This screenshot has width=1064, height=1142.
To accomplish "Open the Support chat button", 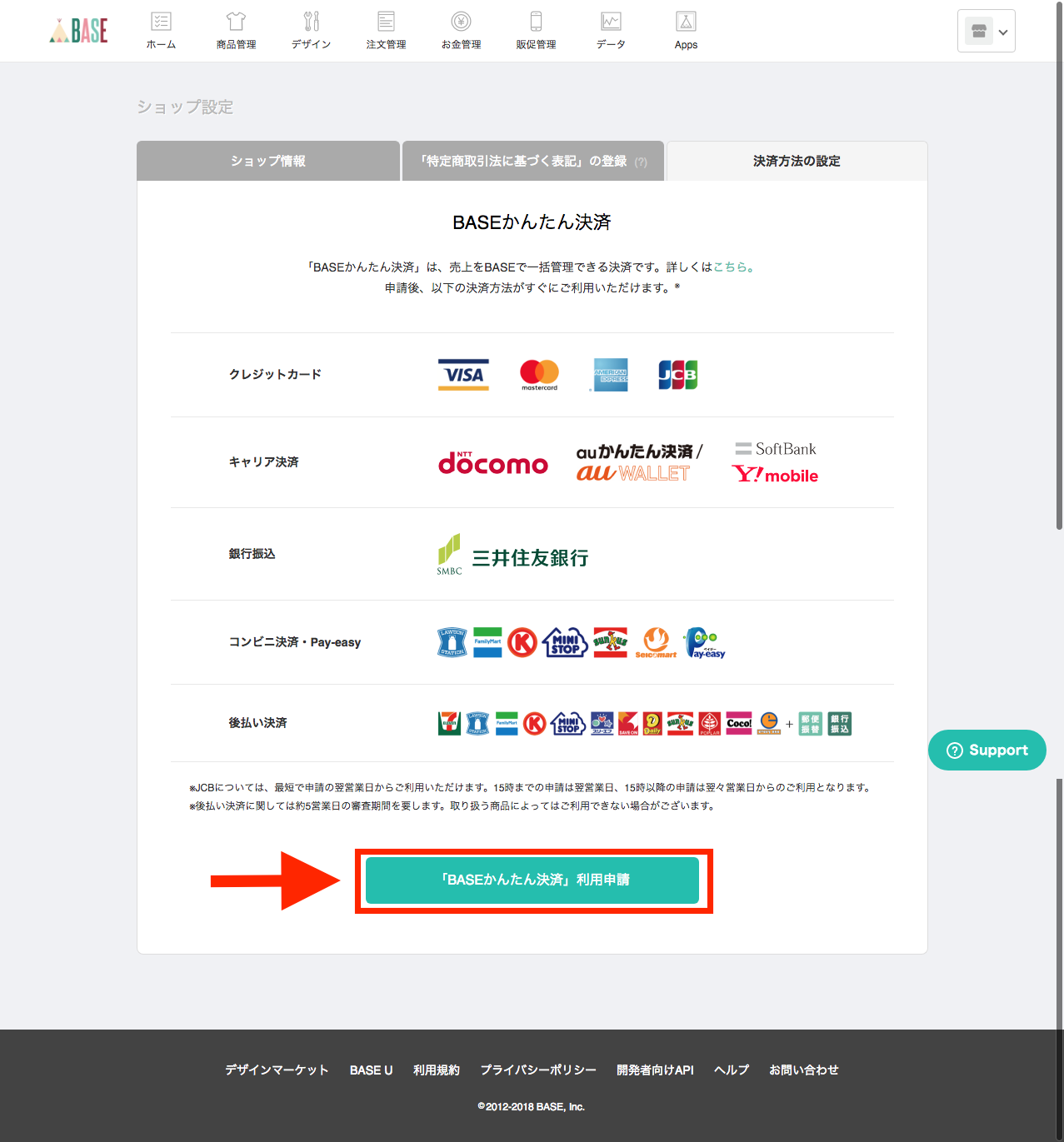I will 987,750.
